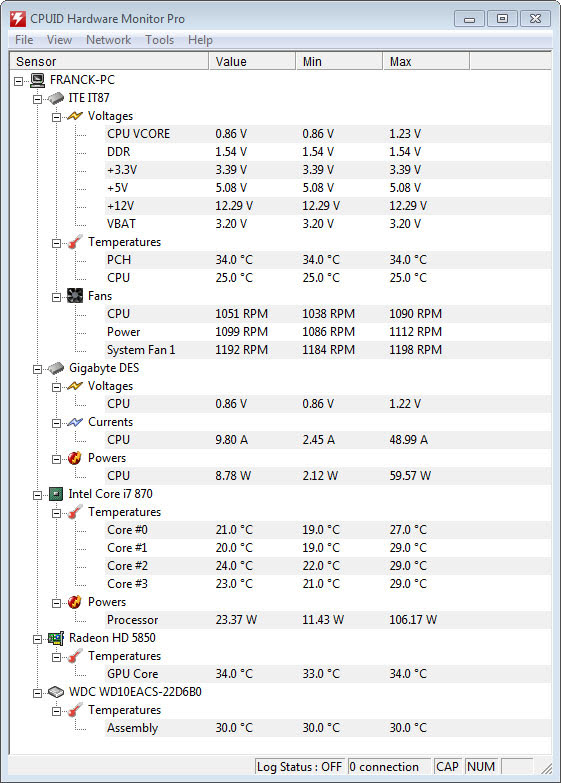Click the 59.57 W max CPU power
The height and width of the screenshot is (783, 561).
pyautogui.click(x=410, y=476)
